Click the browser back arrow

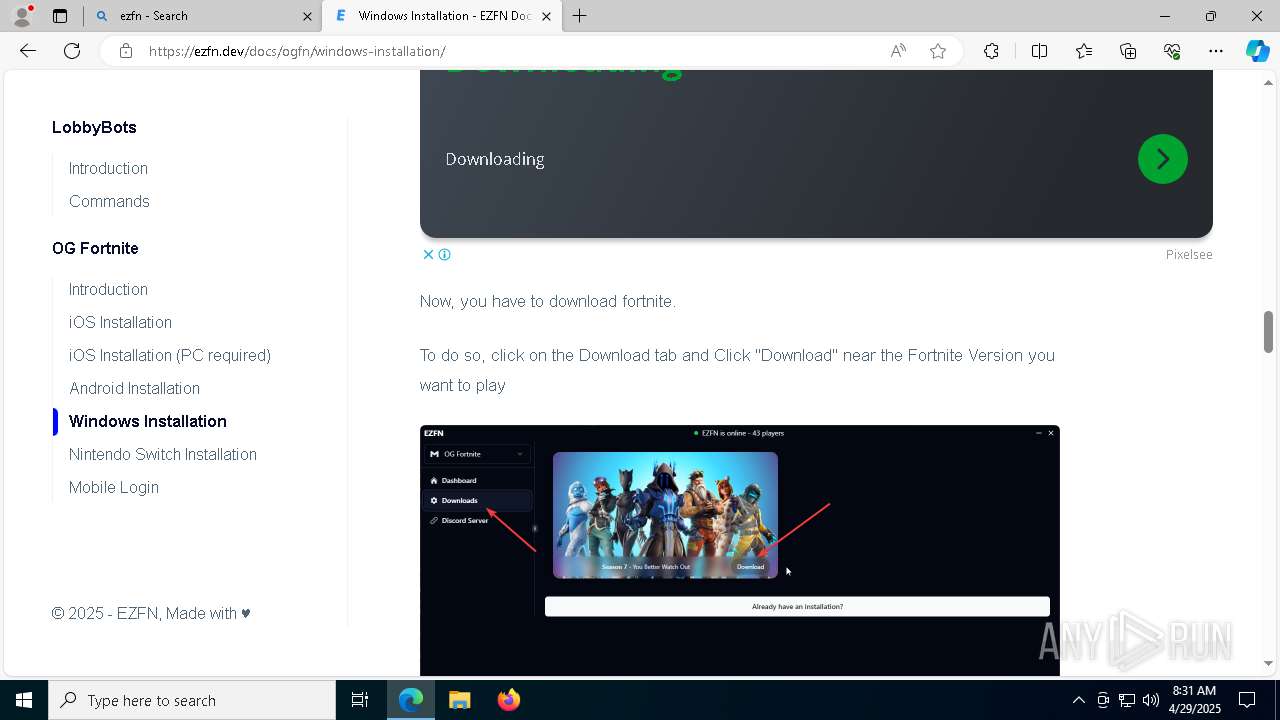28,51
